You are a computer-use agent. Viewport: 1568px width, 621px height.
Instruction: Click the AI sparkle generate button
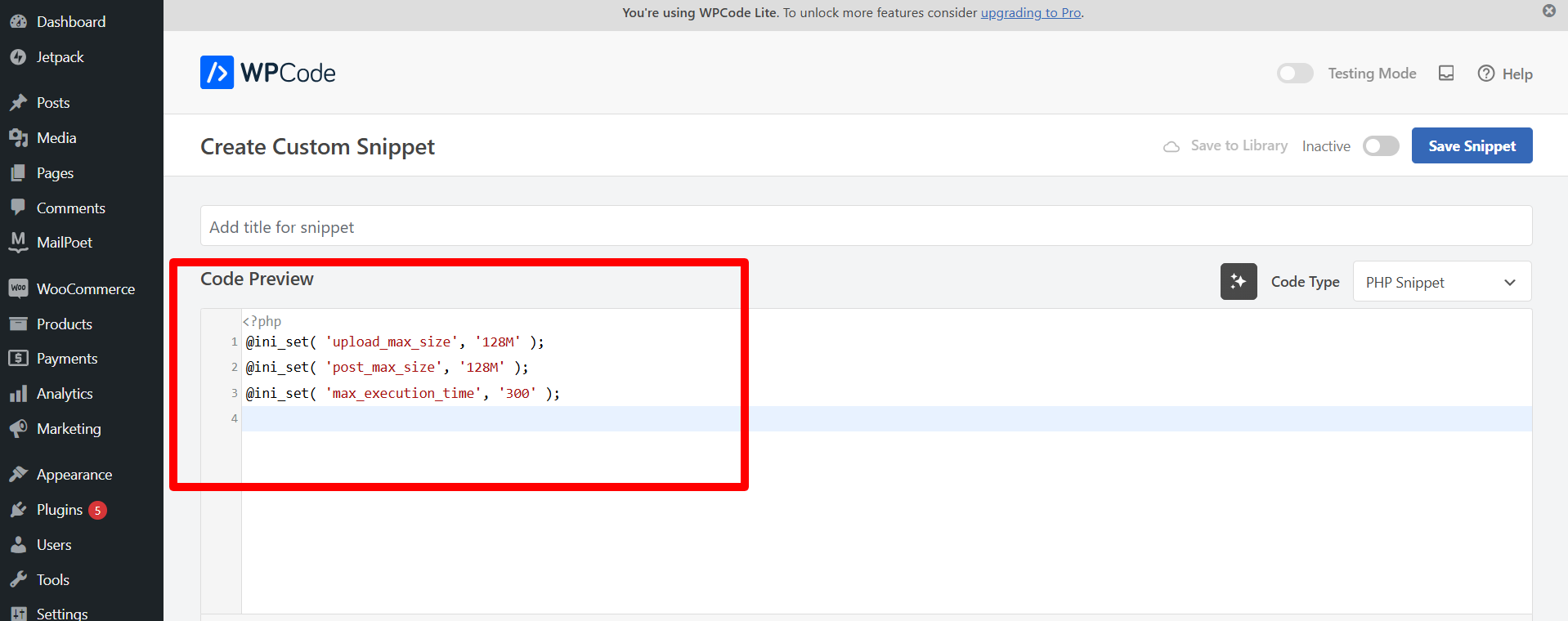tap(1238, 281)
